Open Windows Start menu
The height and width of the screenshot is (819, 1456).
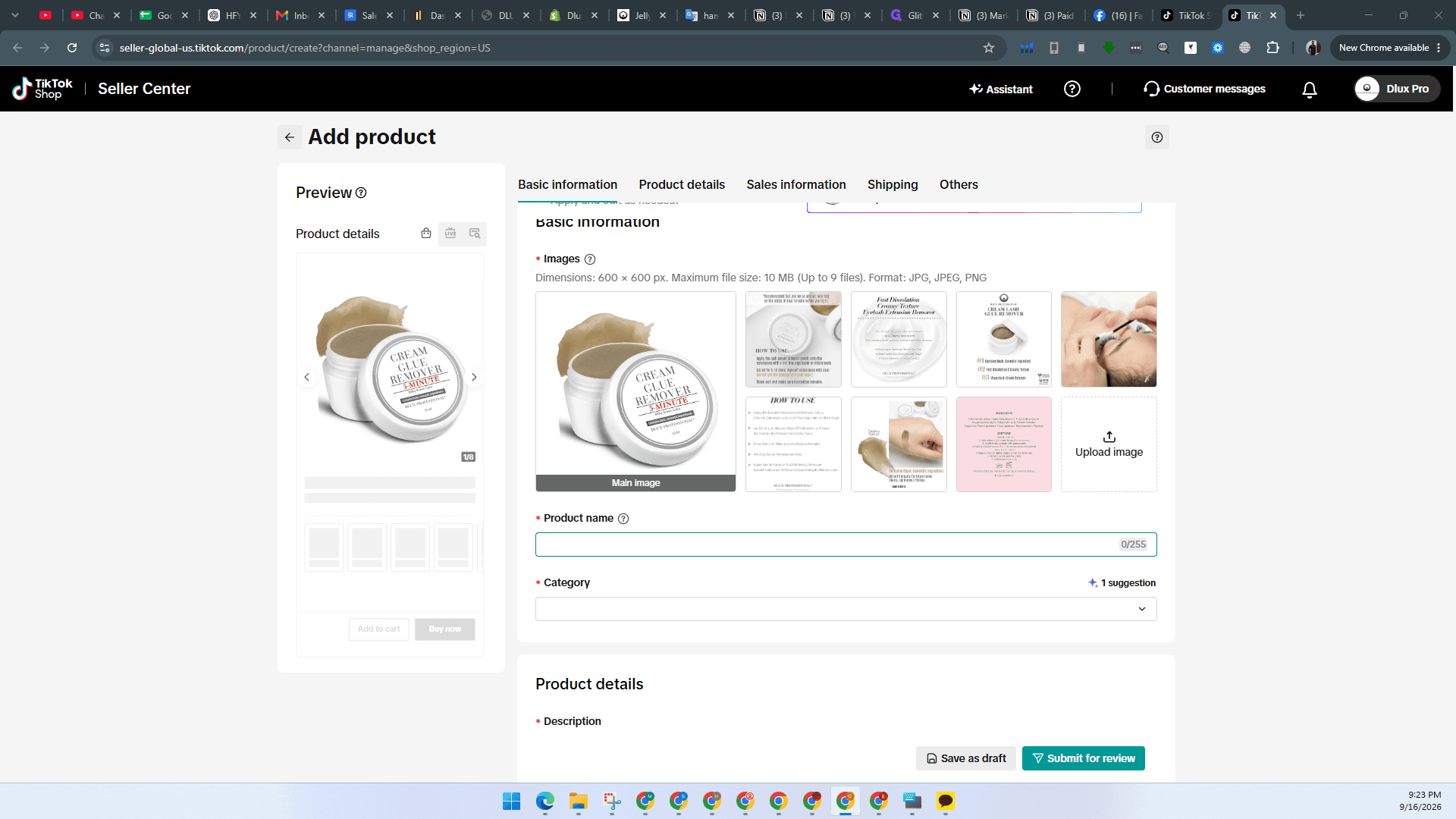tap(511, 801)
